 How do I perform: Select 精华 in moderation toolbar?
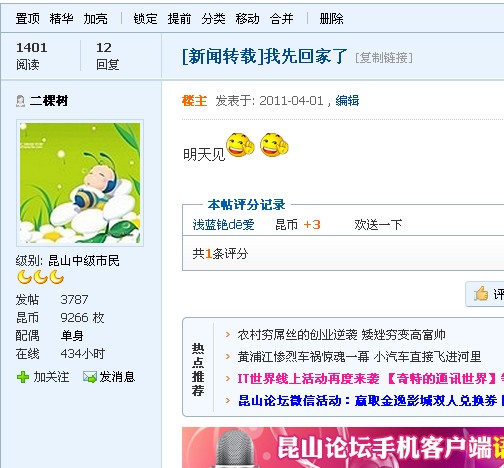tap(62, 19)
